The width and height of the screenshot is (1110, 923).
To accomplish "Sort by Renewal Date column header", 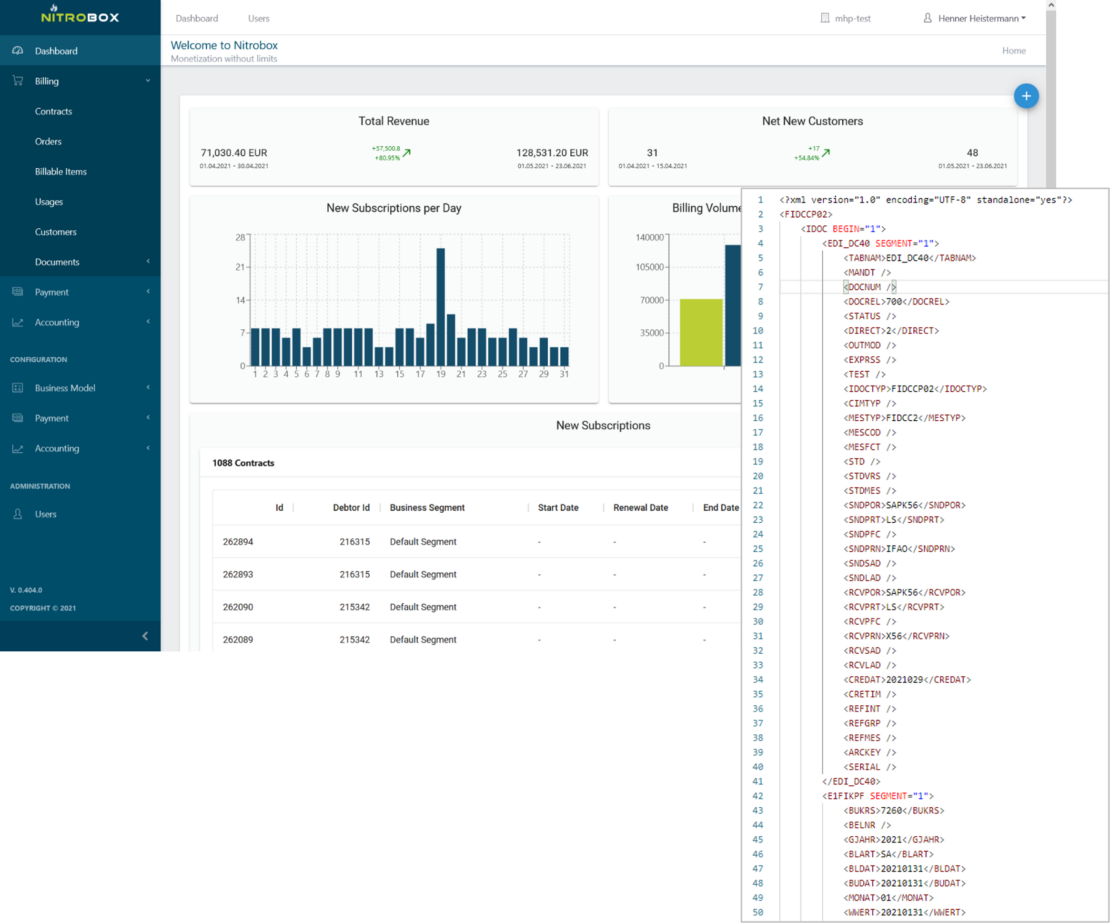I will tap(641, 508).
